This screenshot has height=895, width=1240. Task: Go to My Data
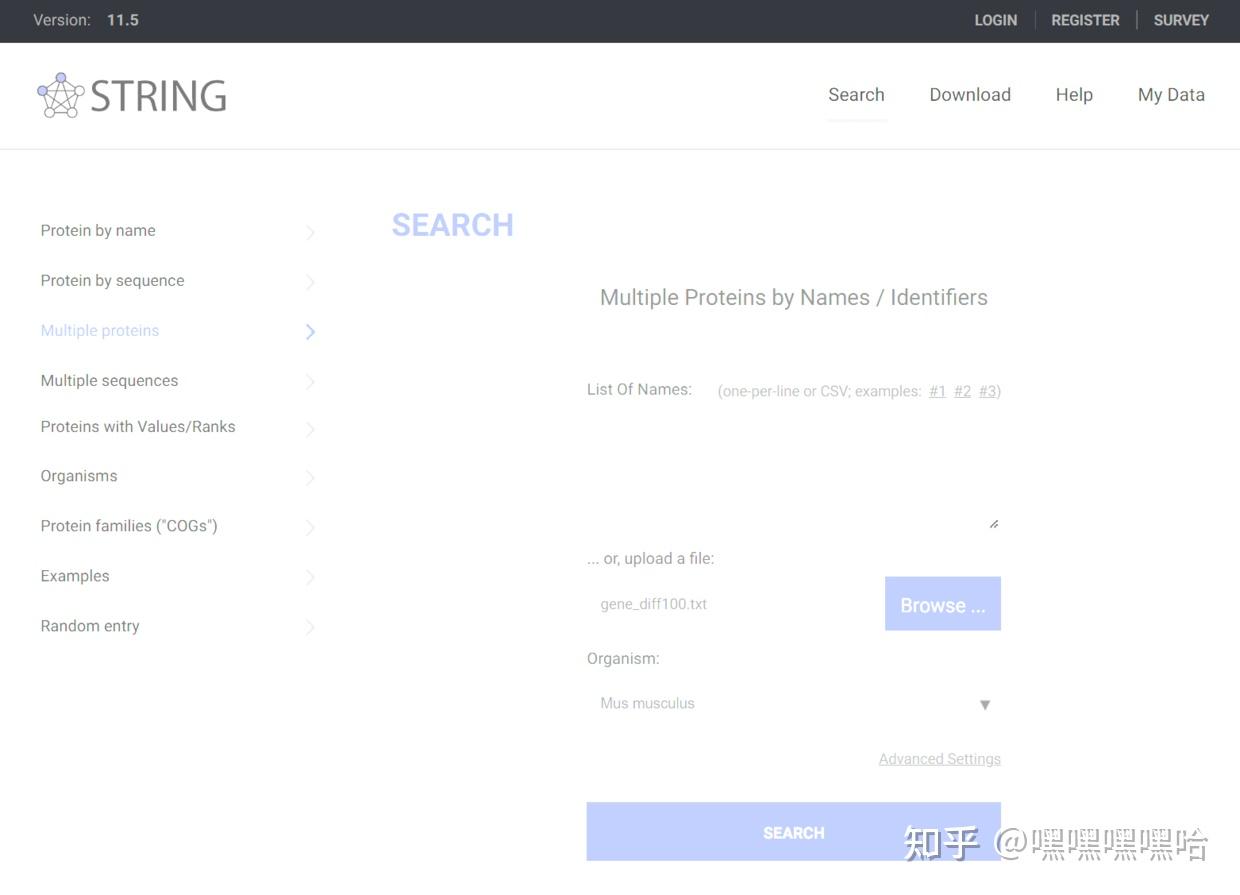1171,95
